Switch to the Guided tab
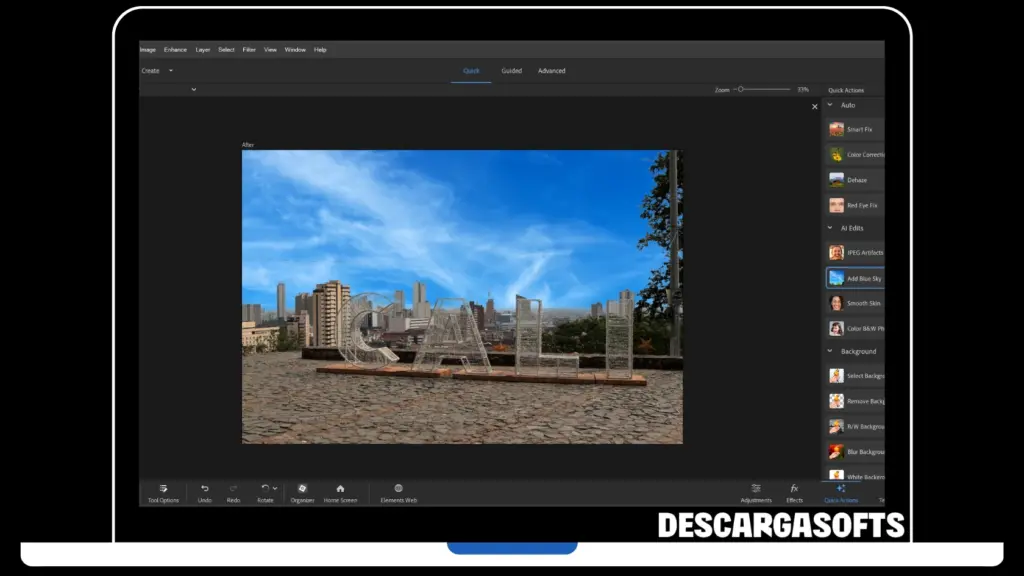The height and width of the screenshot is (576, 1024). pyautogui.click(x=511, y=70)
